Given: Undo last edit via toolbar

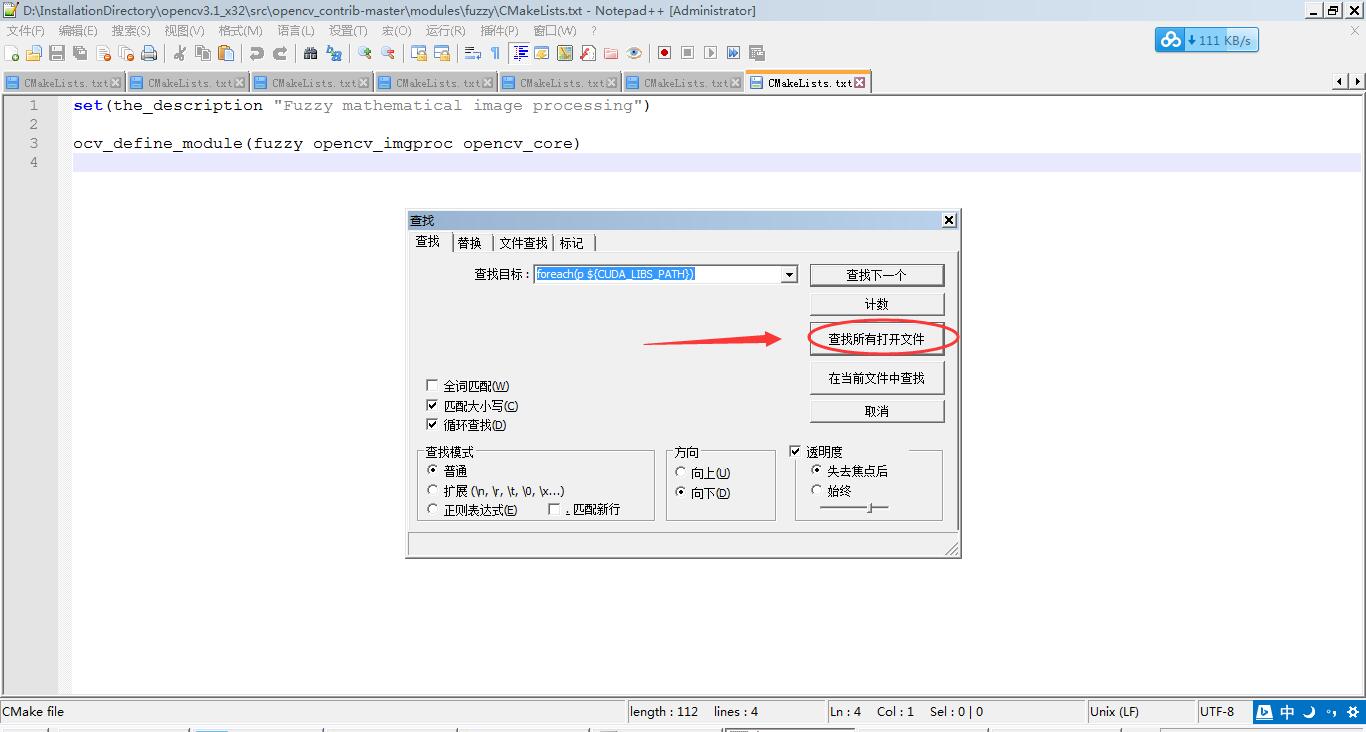Looking at the screenshot, I should [x=256, y=53].
